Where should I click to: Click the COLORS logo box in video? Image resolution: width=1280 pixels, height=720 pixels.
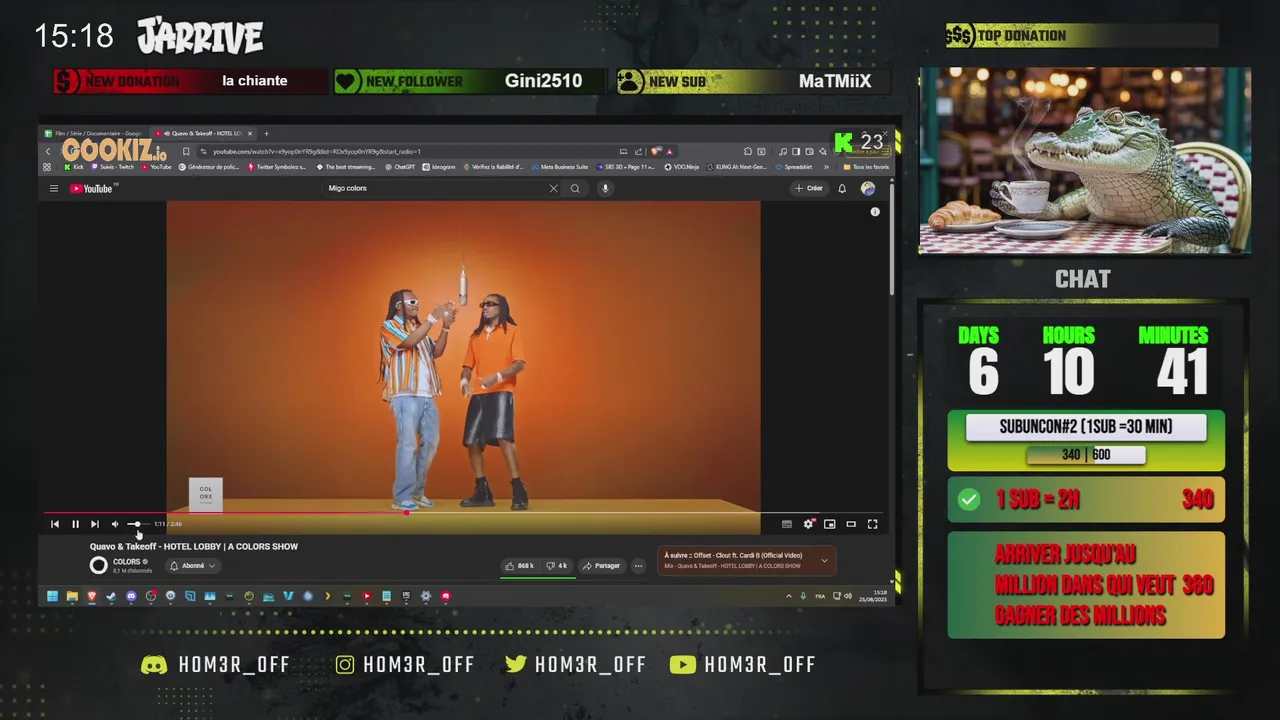(x=206, y=495)
